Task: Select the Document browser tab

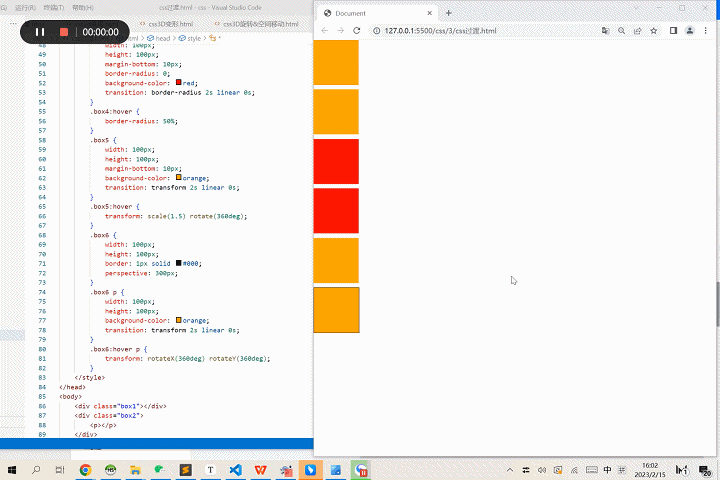Action: point(377,13)
